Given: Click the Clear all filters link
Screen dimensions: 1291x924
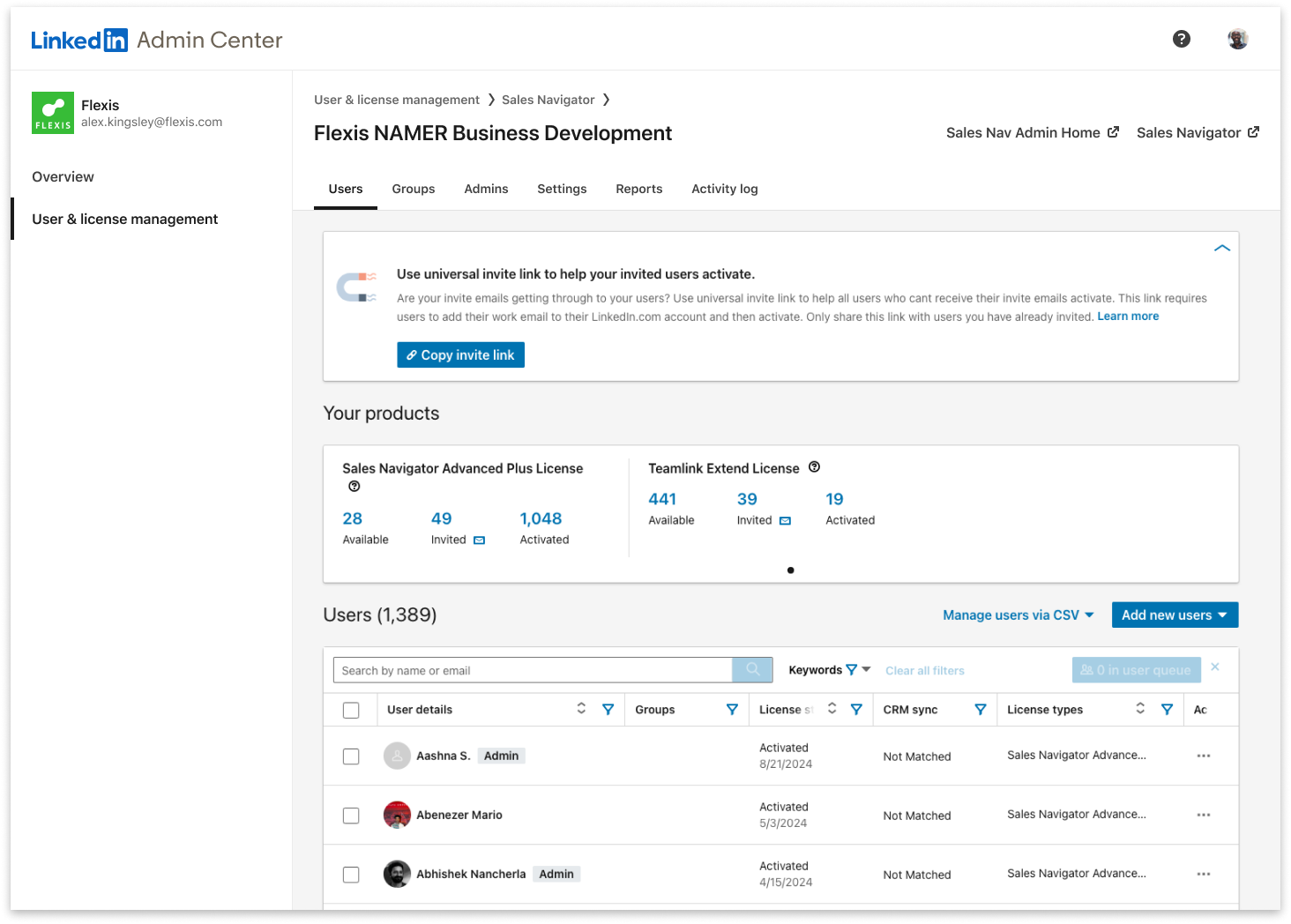Looking at the screenshot, I should point(925,671).
